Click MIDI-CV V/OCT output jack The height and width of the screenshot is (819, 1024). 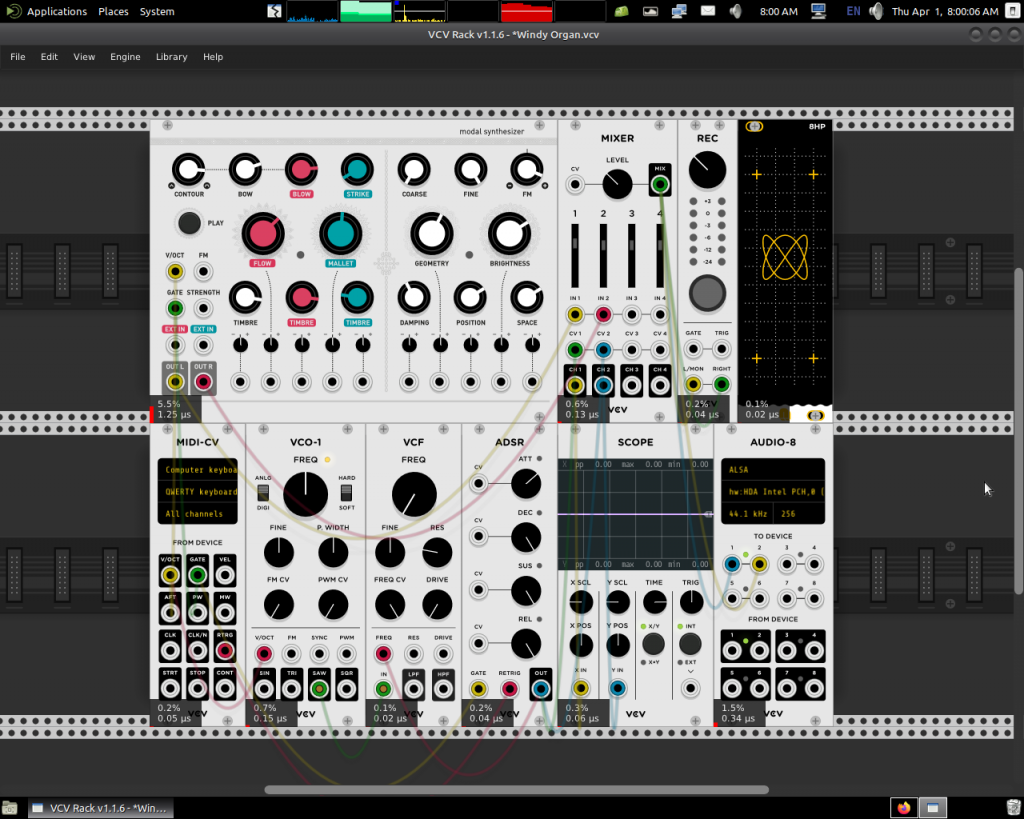click(170, 575)
